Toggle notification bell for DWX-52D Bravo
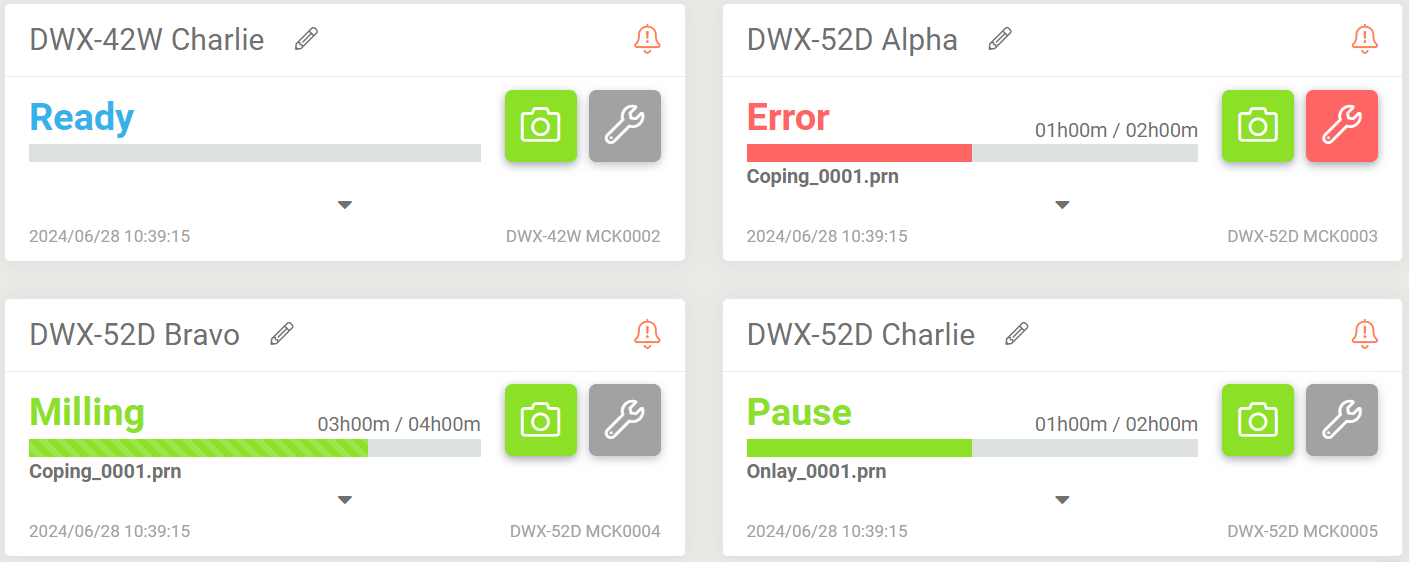This screenshot has width=1409, height=562. pos(647,333)
